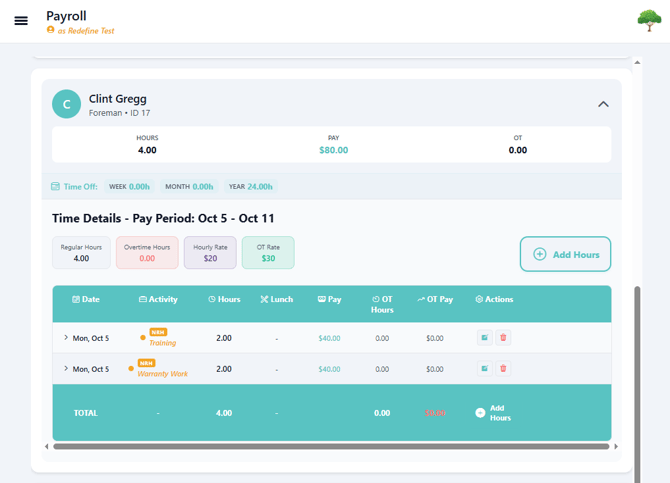Click the Training activity label
This screenshot has width=670, height=483.
[x=162, y=343]
